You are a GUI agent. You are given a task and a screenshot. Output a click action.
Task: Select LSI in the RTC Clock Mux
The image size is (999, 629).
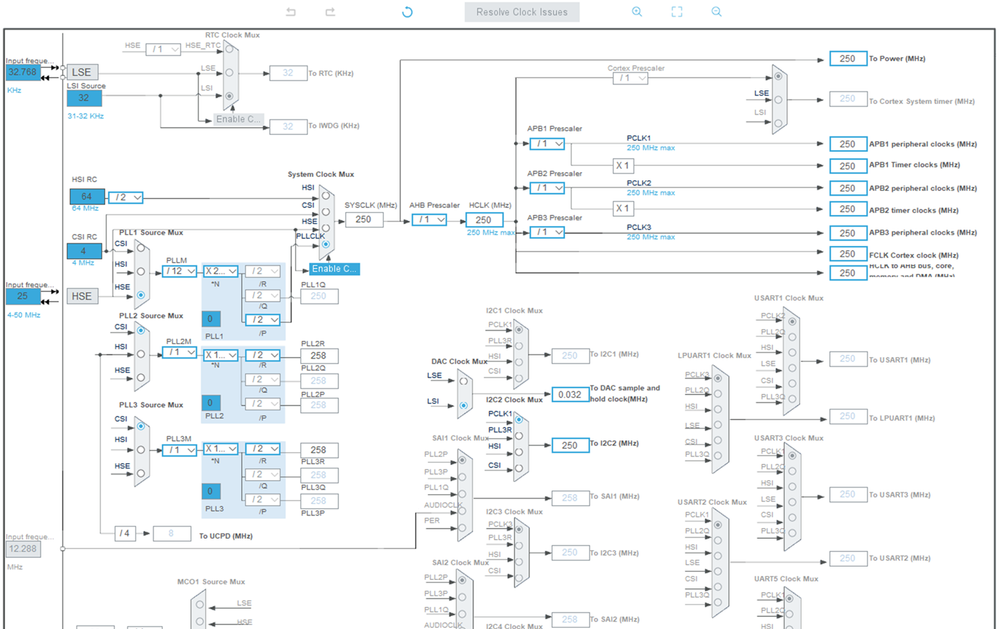pos(229,96)
